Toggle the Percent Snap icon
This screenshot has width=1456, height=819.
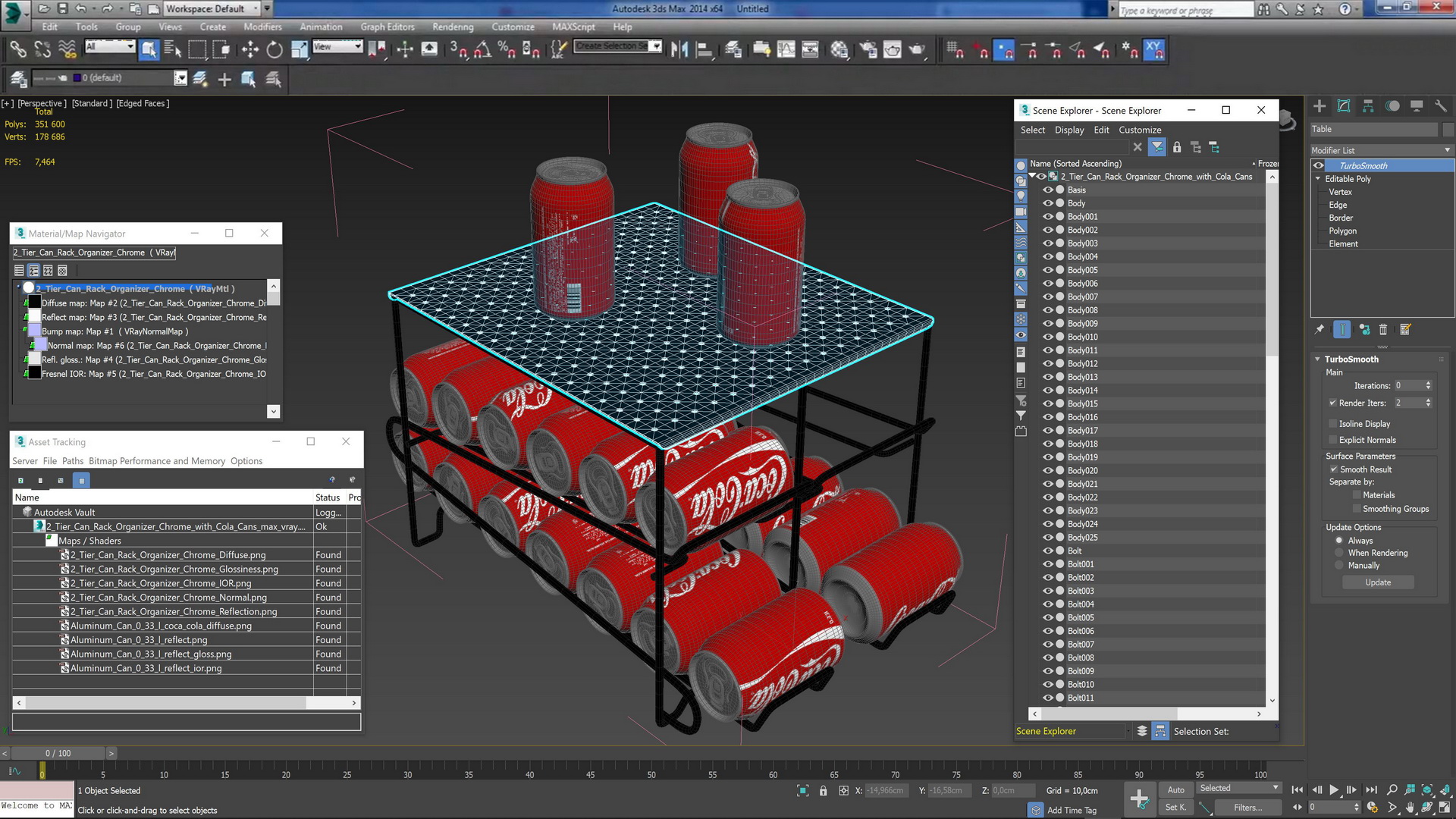(507, 50)
